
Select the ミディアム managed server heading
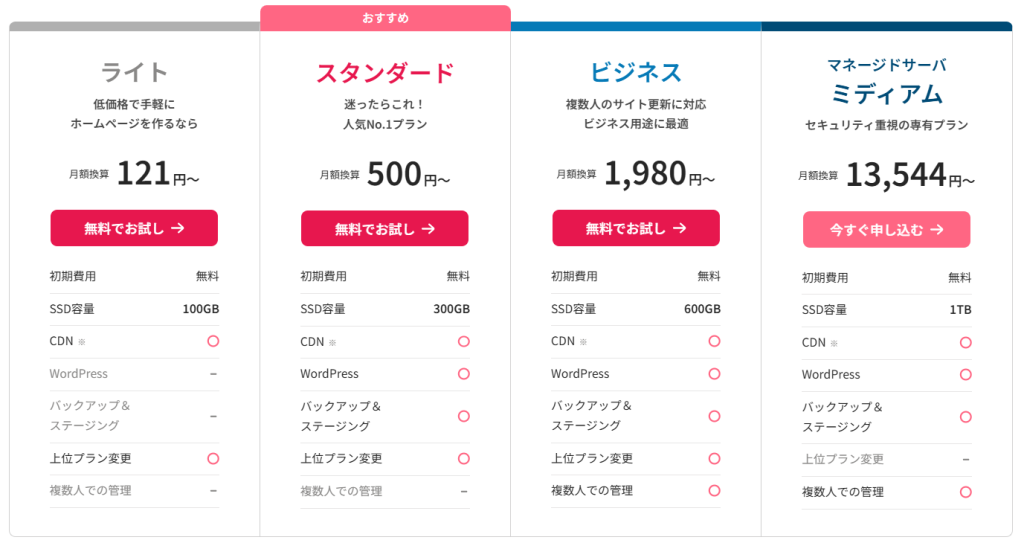point(886,94)
